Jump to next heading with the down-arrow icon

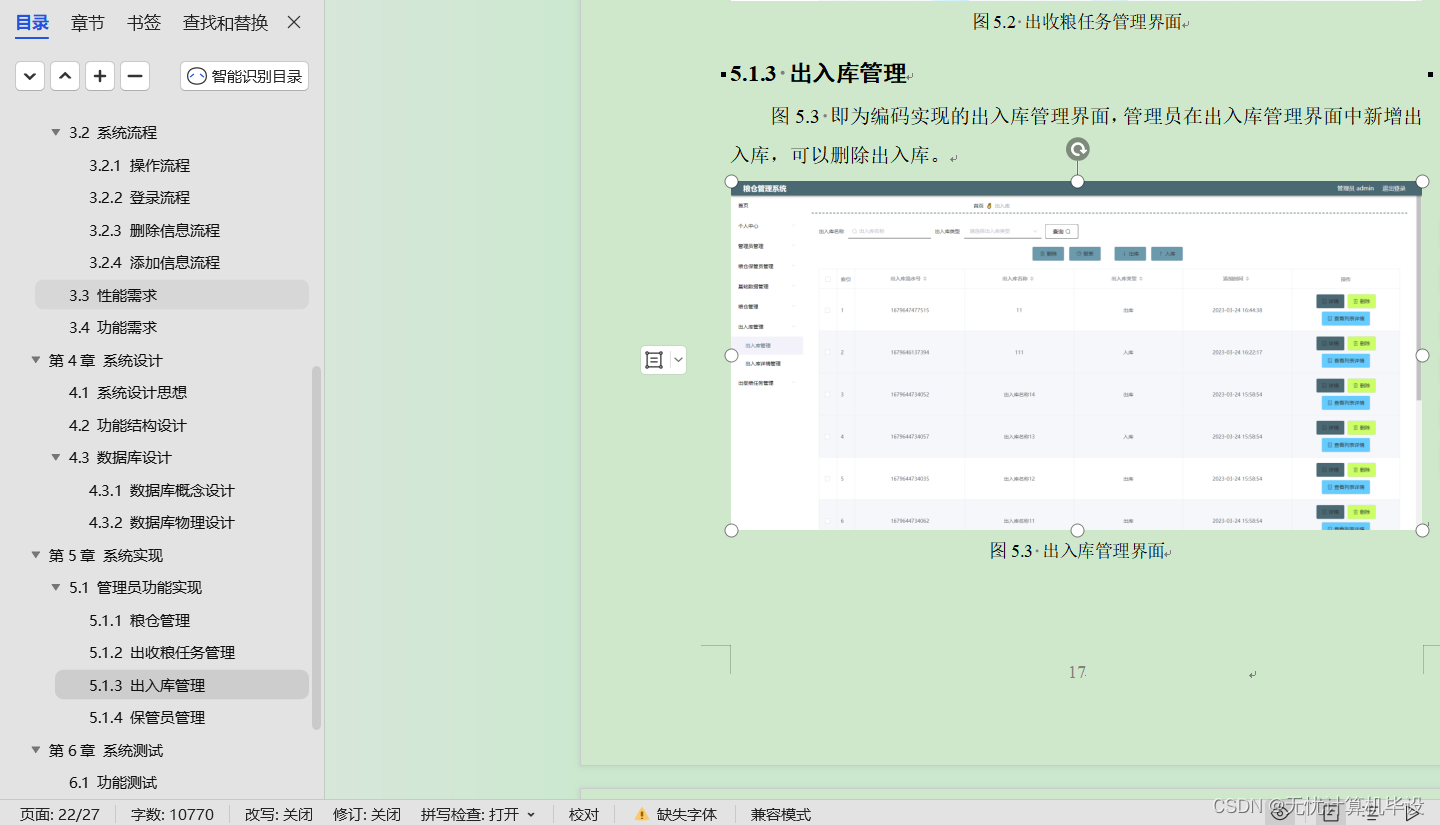29,76
